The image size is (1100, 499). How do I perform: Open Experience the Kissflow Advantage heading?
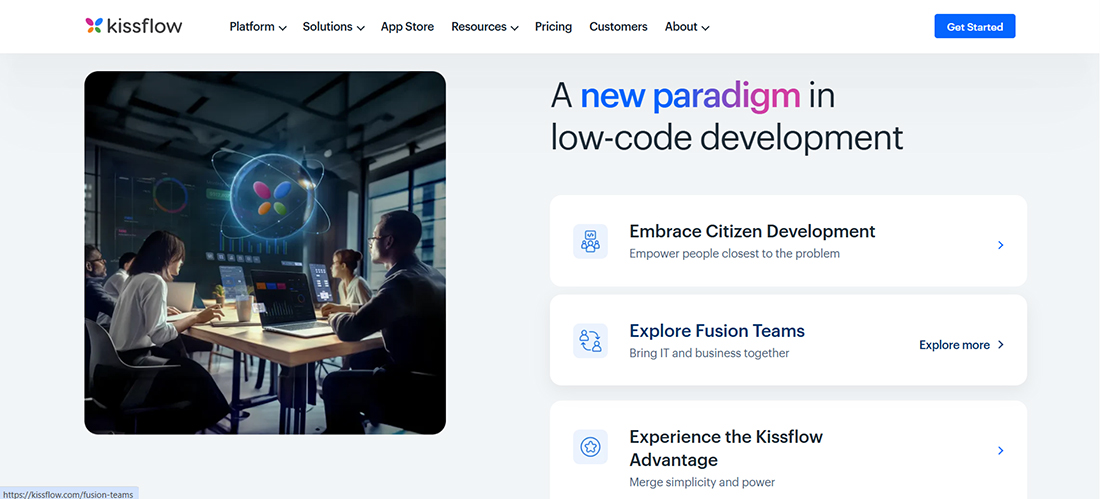click(726, 448)
